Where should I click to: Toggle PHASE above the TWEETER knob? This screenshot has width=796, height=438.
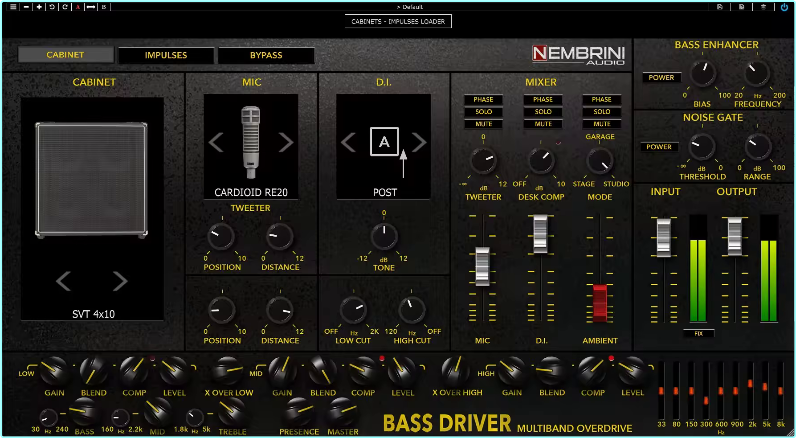point(483,99)
